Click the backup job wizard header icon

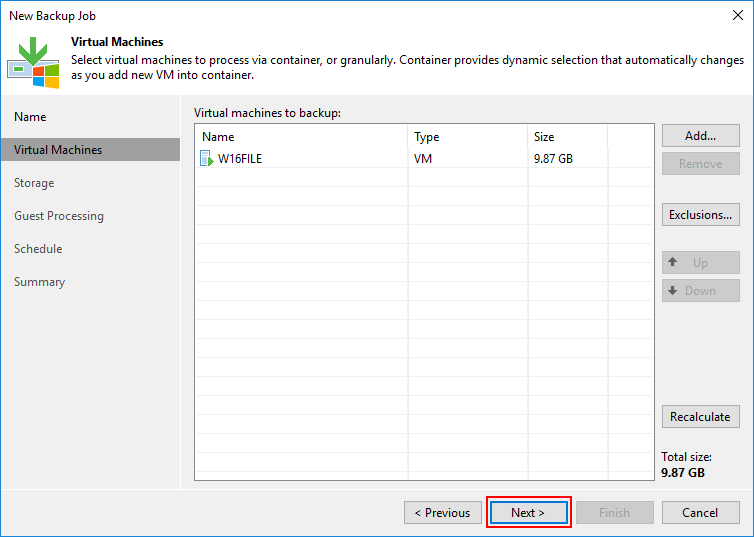(x=33, y=63)
